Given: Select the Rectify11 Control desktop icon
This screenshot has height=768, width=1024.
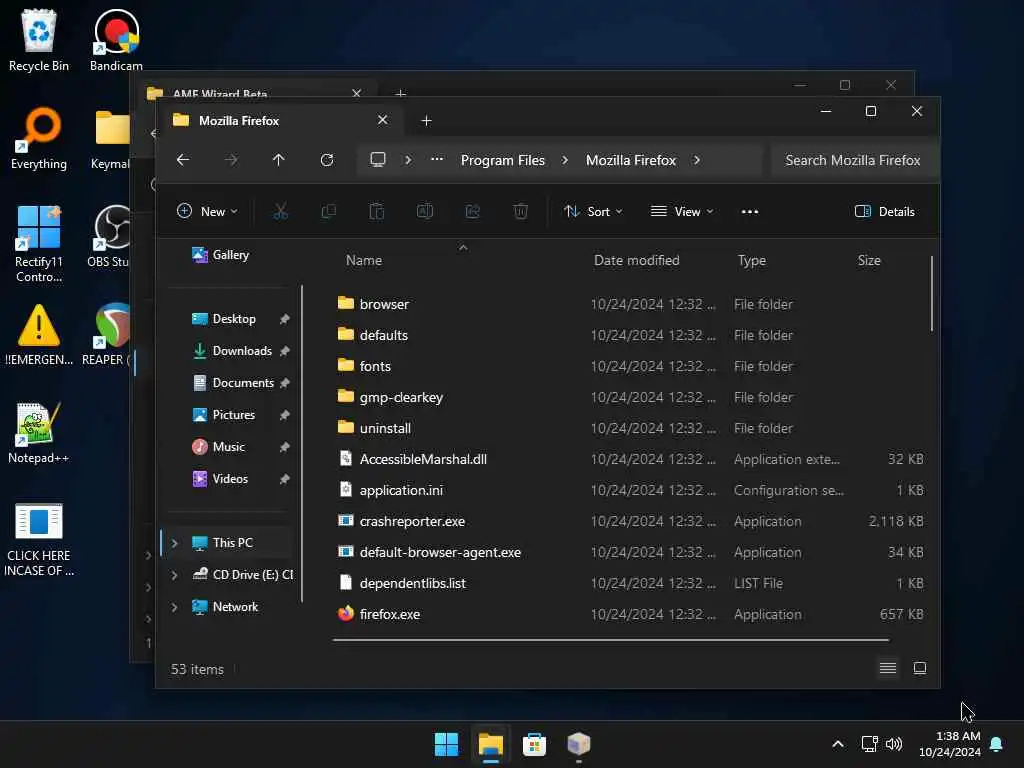Looking at the screenshot, I should (39, 244).
